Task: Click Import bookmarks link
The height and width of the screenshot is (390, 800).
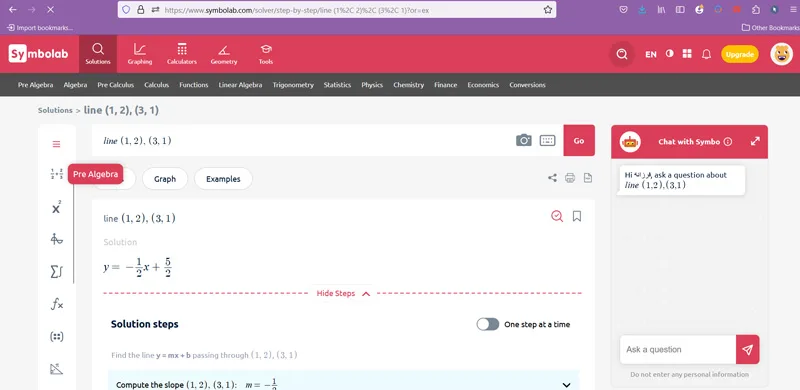Action: pos(40,28)
